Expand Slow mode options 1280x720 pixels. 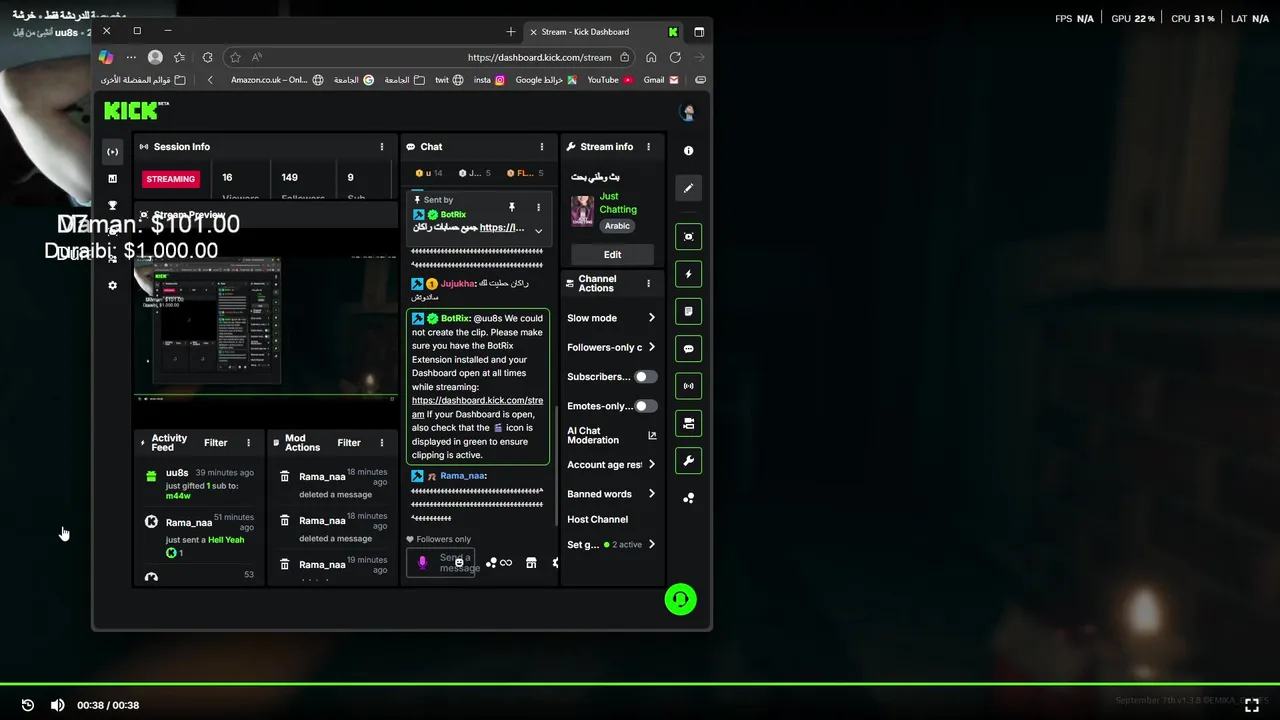click(611, 318)
